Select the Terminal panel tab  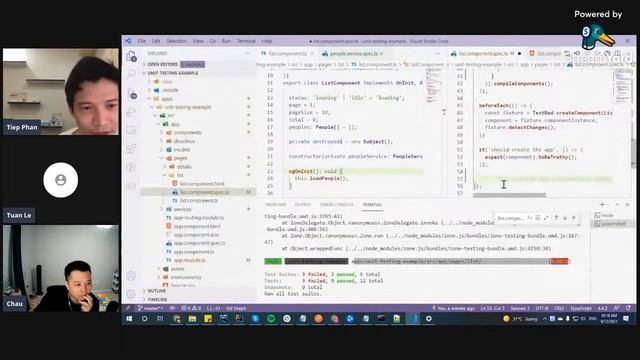click(x=372, y=204)
